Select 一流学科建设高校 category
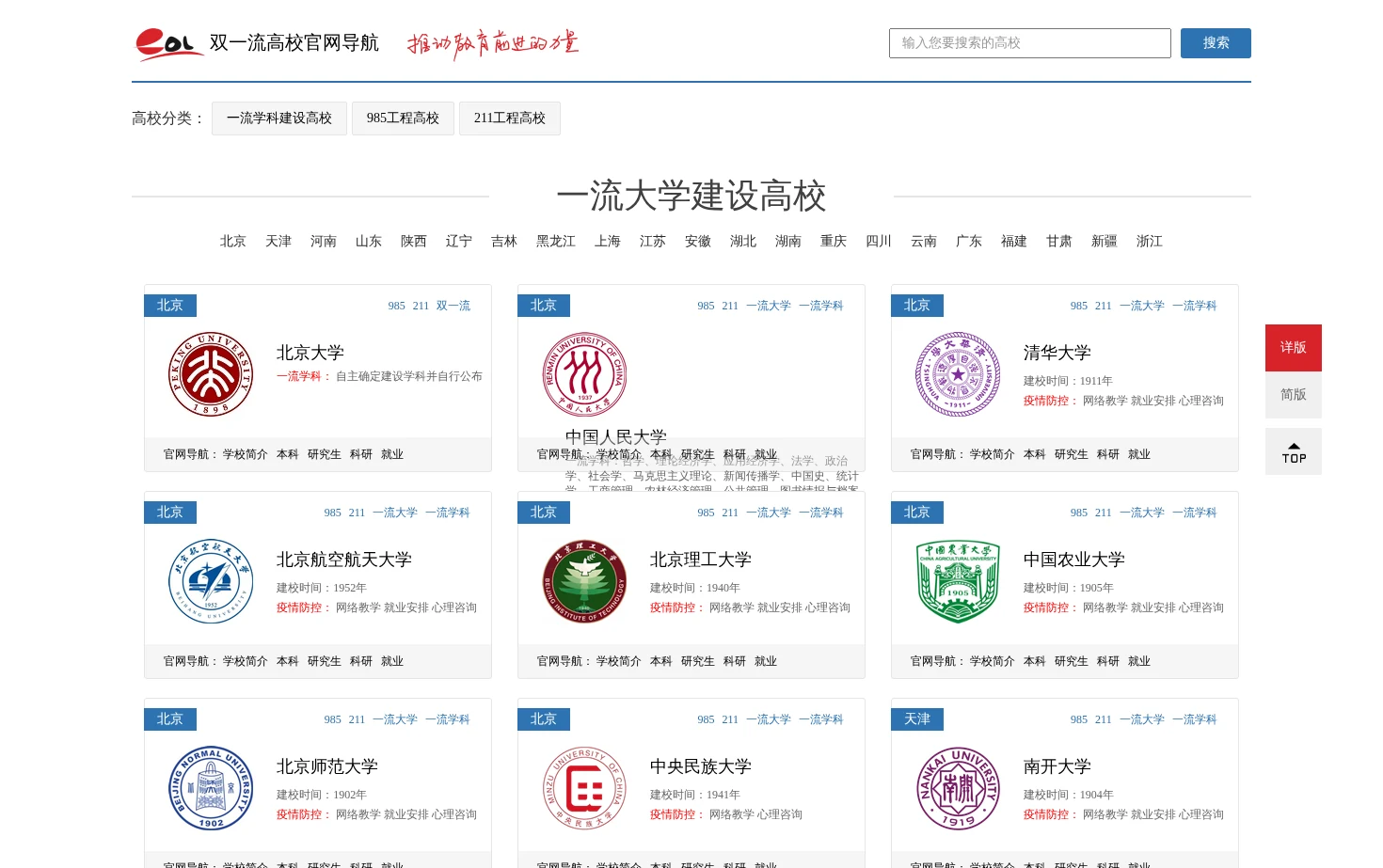This screenshot has width=1383, height=868. click(x=279, y=118)
